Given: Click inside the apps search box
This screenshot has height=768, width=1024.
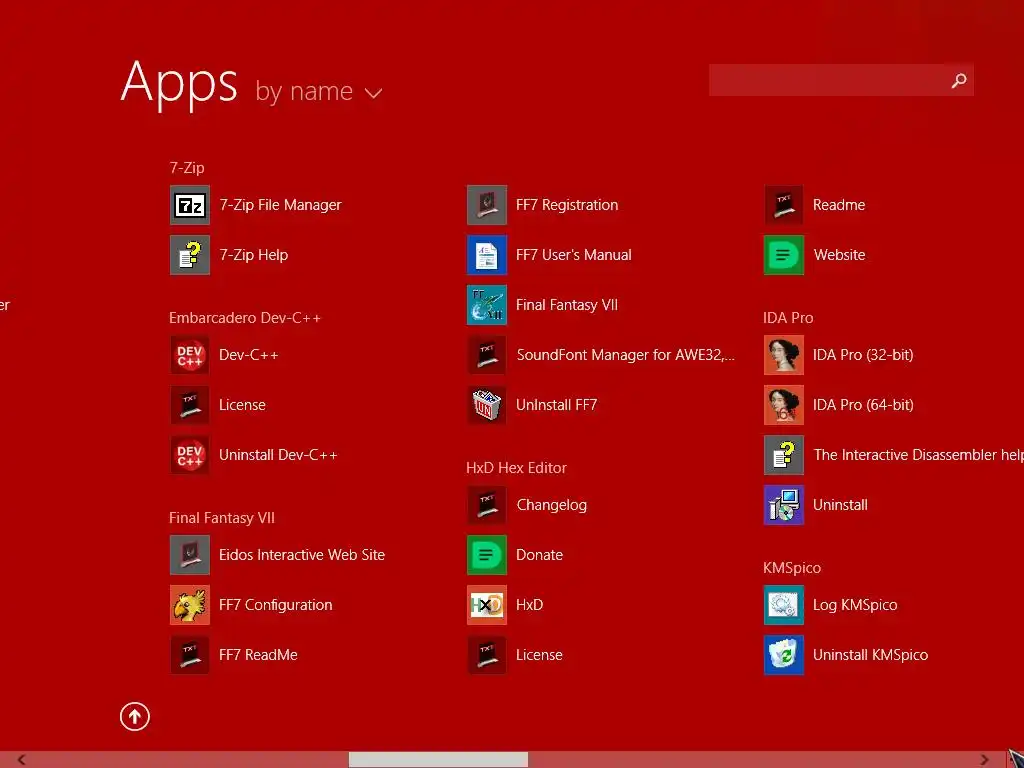Looking at the screenshot, I should pyautogui.click(x=827, y=80).
